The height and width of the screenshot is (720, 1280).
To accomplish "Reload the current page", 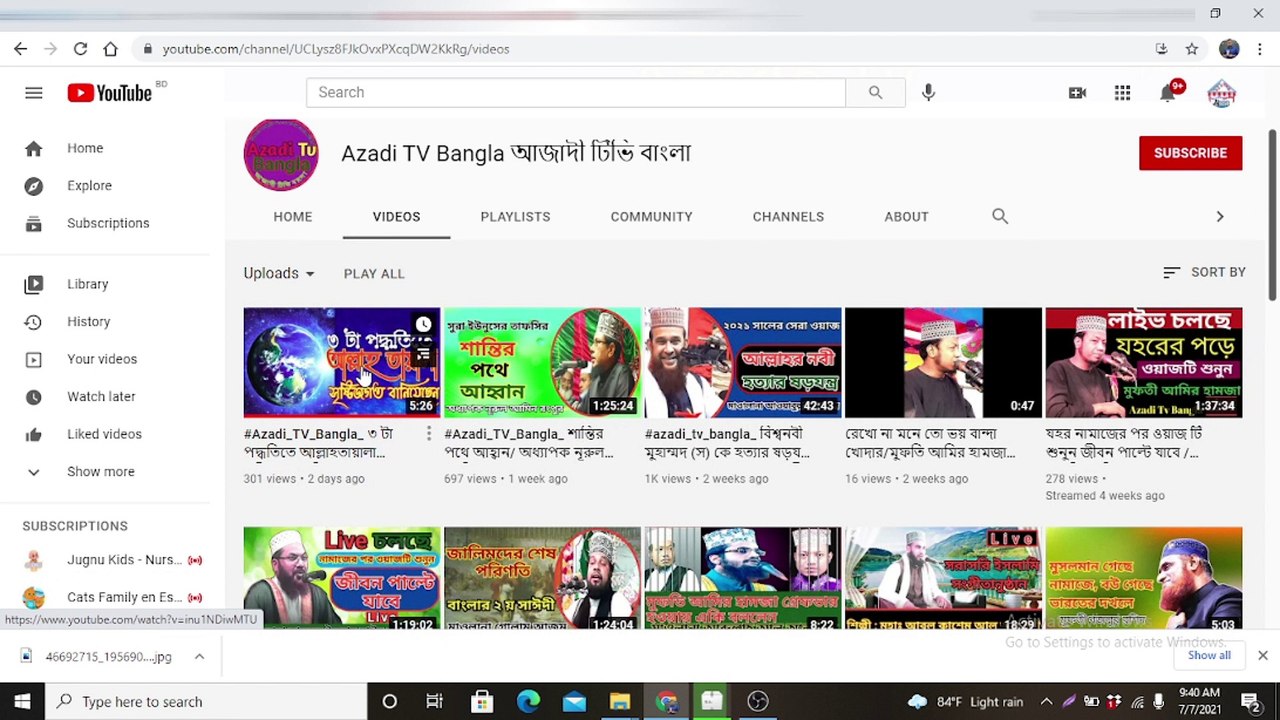I will tap(80, 49).
